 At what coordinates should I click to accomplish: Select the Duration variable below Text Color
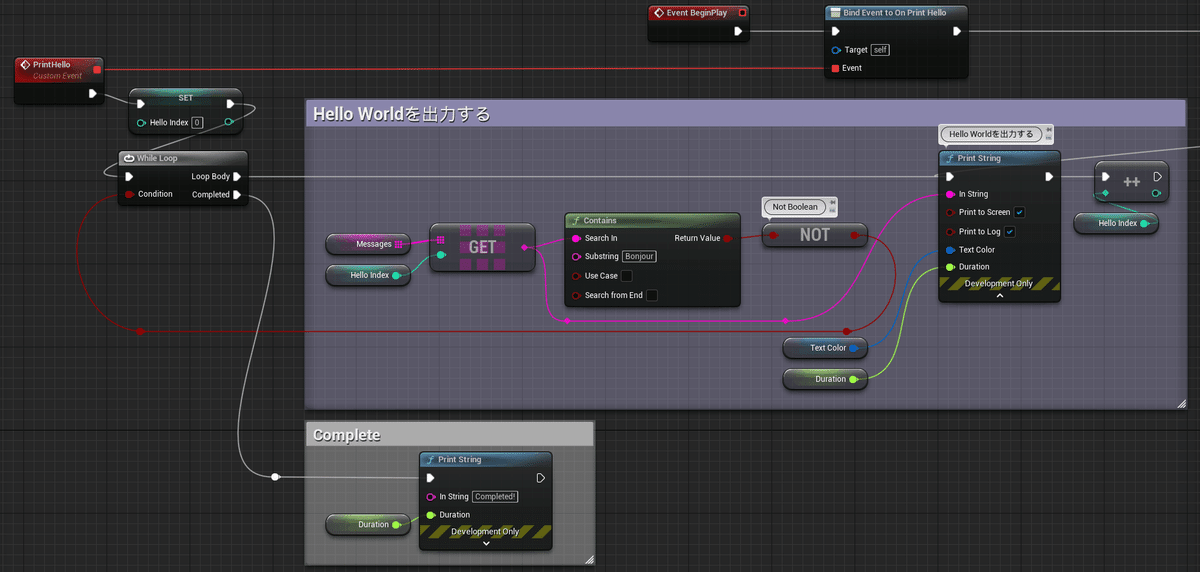pyautogui.click(x=825, y=379)
